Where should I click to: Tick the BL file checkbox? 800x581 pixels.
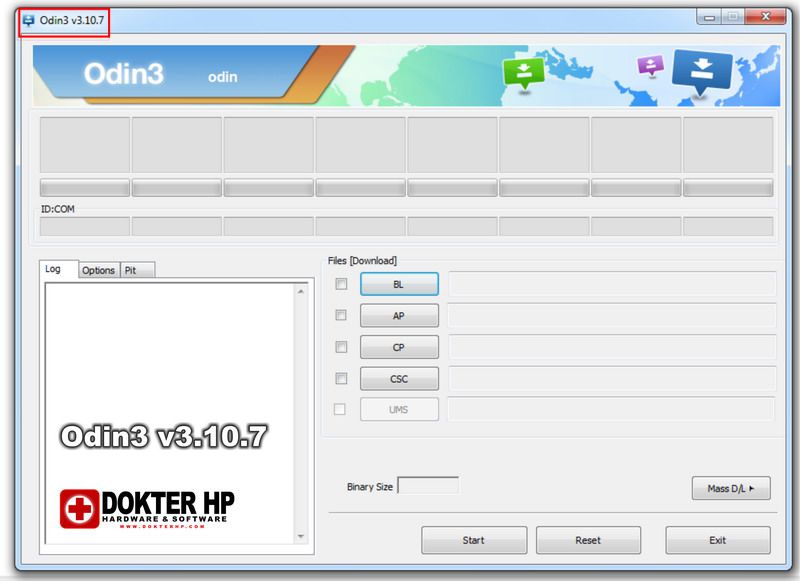(341, 284)
